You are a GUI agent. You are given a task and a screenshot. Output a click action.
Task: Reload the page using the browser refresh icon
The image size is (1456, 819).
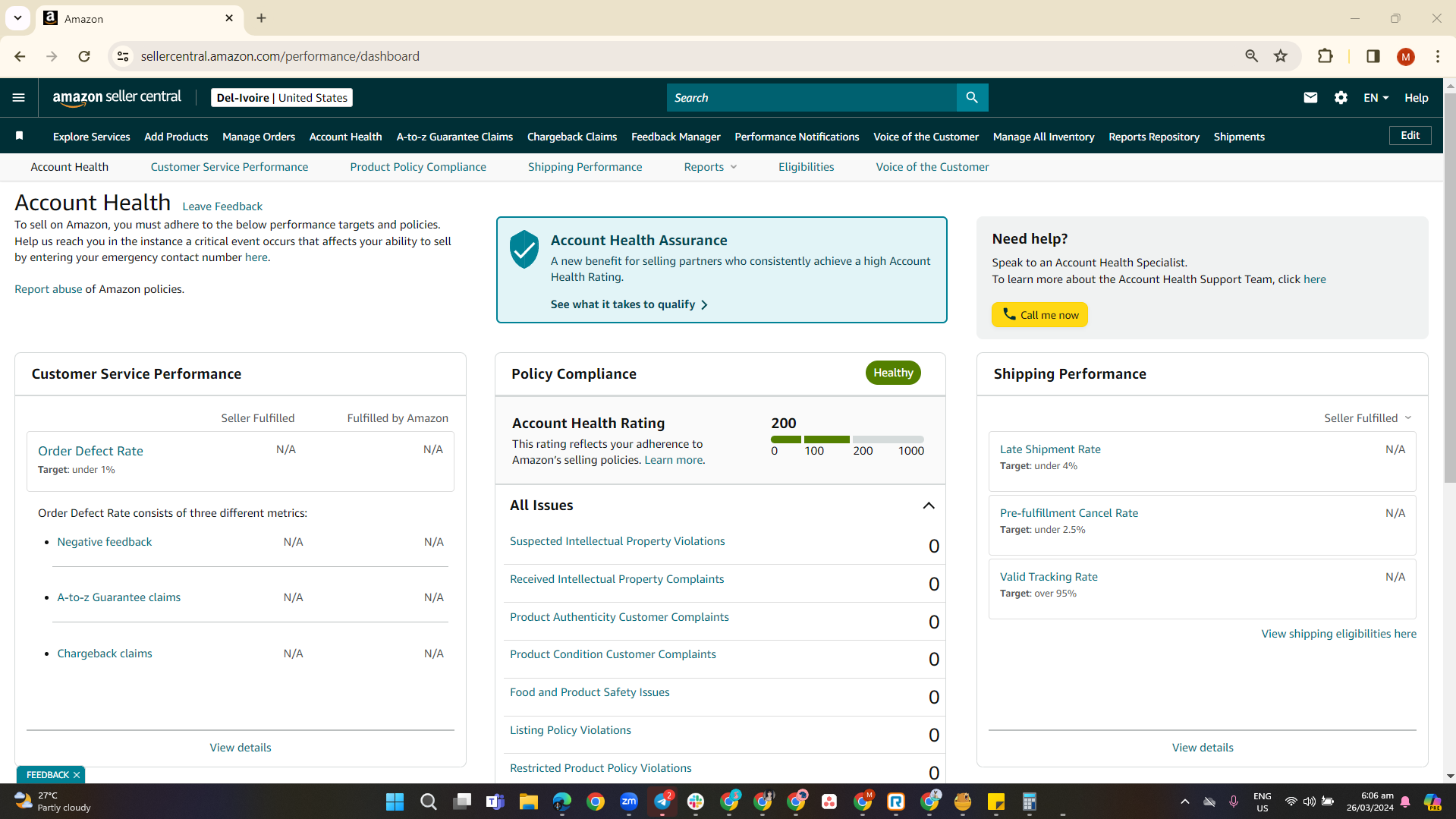coord(84,56)
